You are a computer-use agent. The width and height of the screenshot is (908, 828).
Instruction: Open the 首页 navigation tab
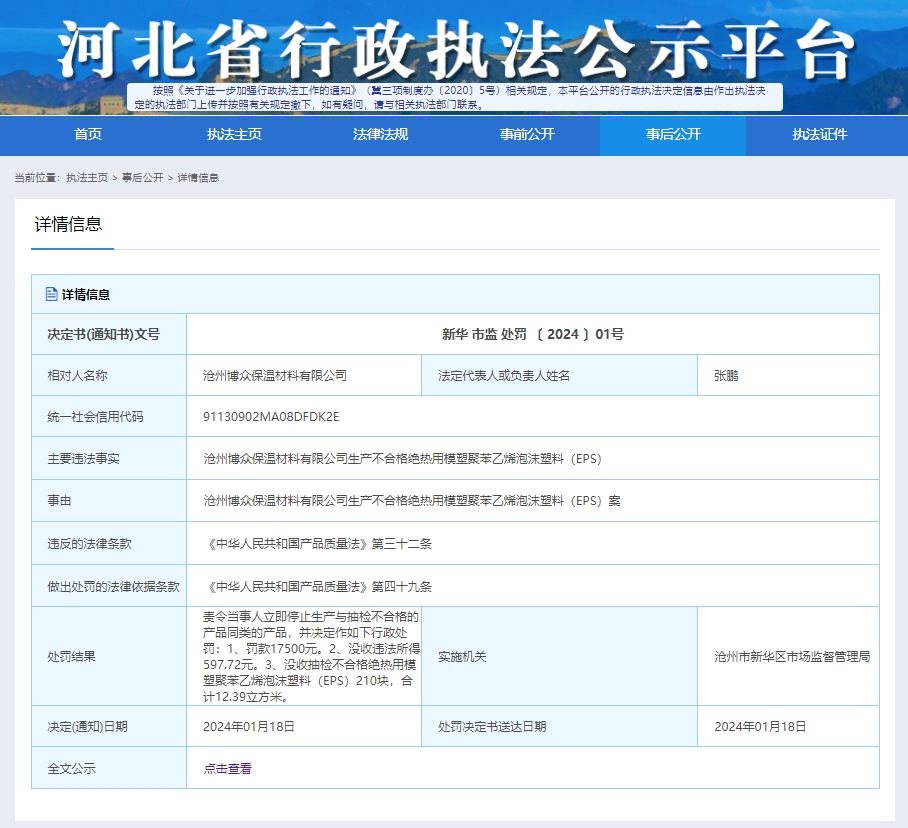point(88,135)
